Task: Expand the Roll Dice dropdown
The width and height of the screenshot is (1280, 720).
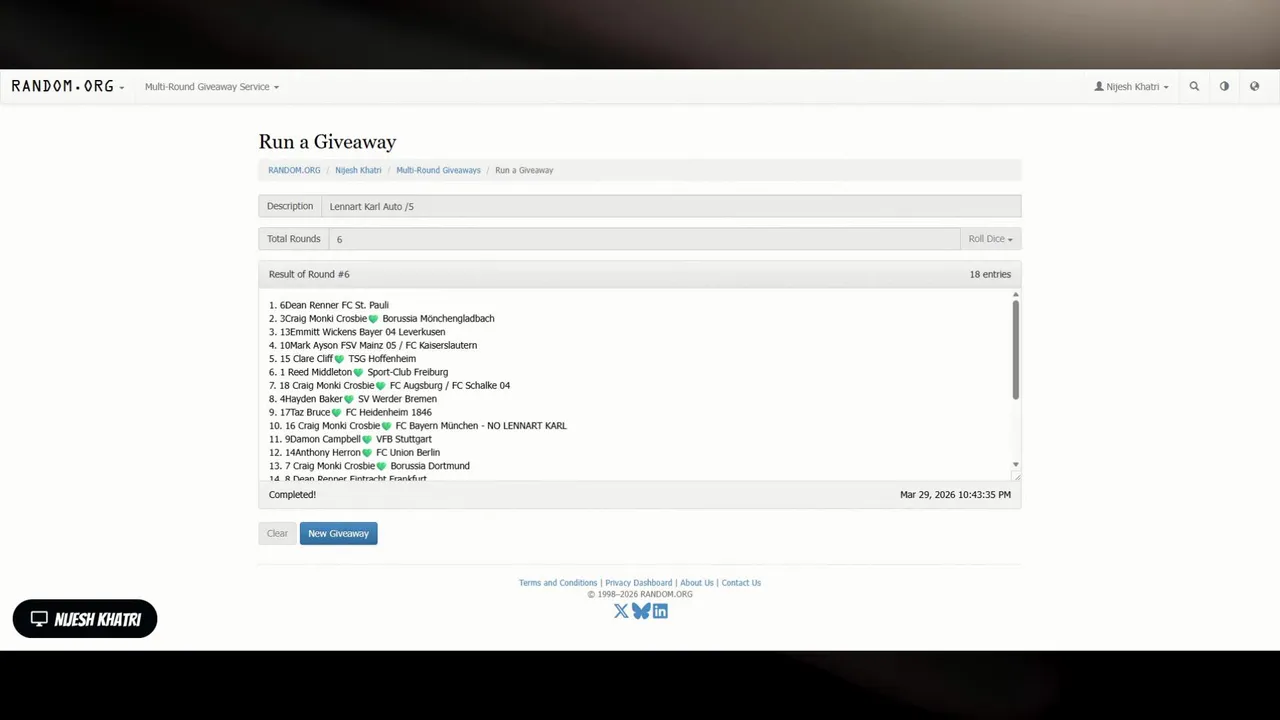Action: (990, 239)
